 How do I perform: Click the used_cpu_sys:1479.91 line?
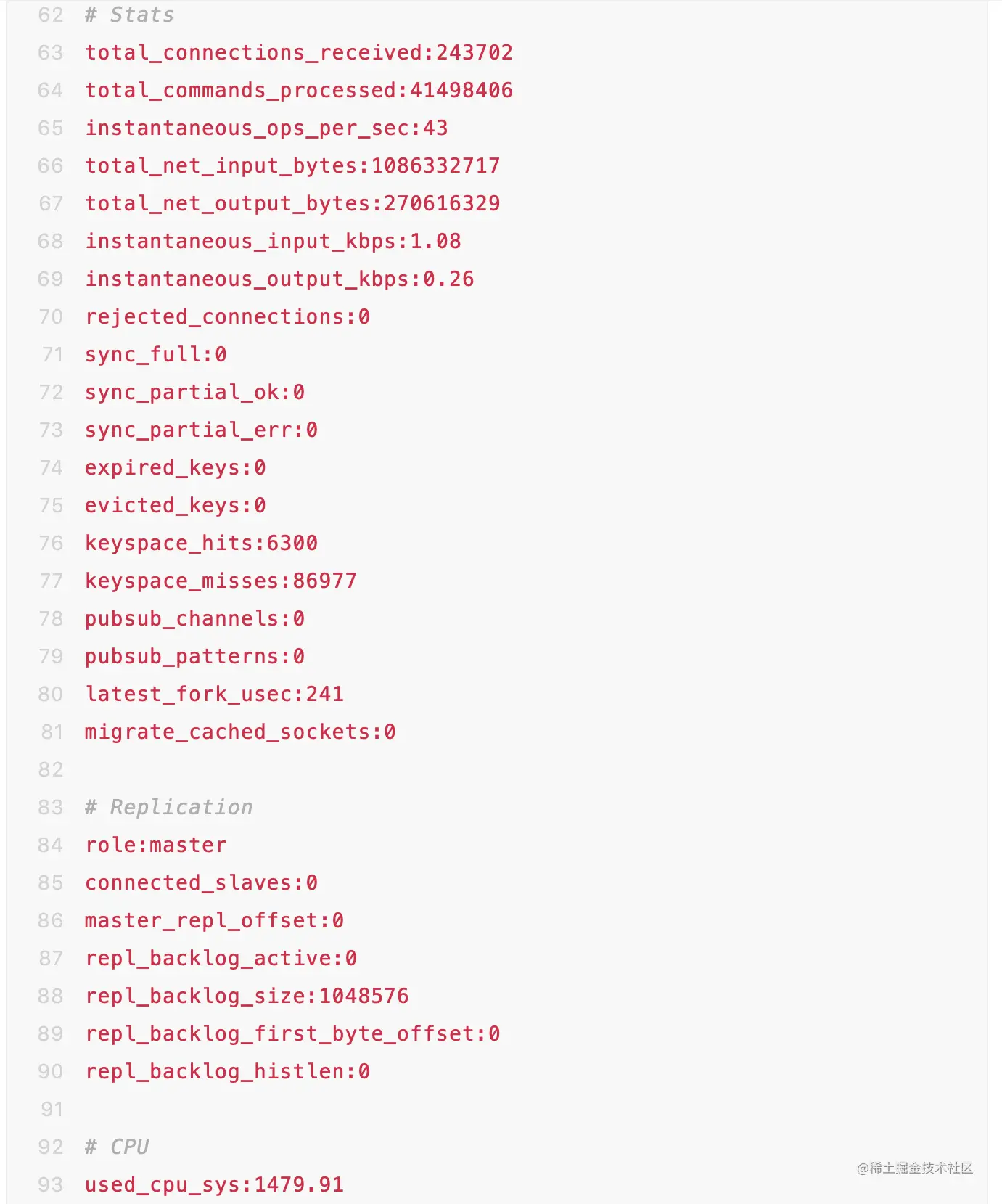point(214,1185)
